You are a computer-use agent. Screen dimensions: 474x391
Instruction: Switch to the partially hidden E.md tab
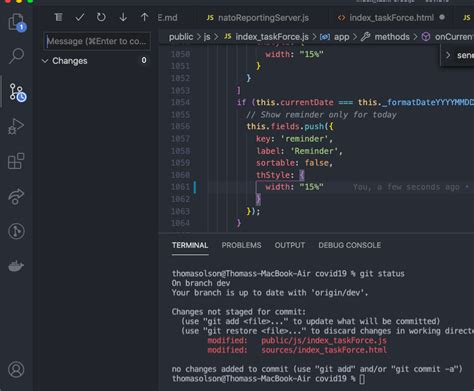pyautogui.click(x=167, y=18)
